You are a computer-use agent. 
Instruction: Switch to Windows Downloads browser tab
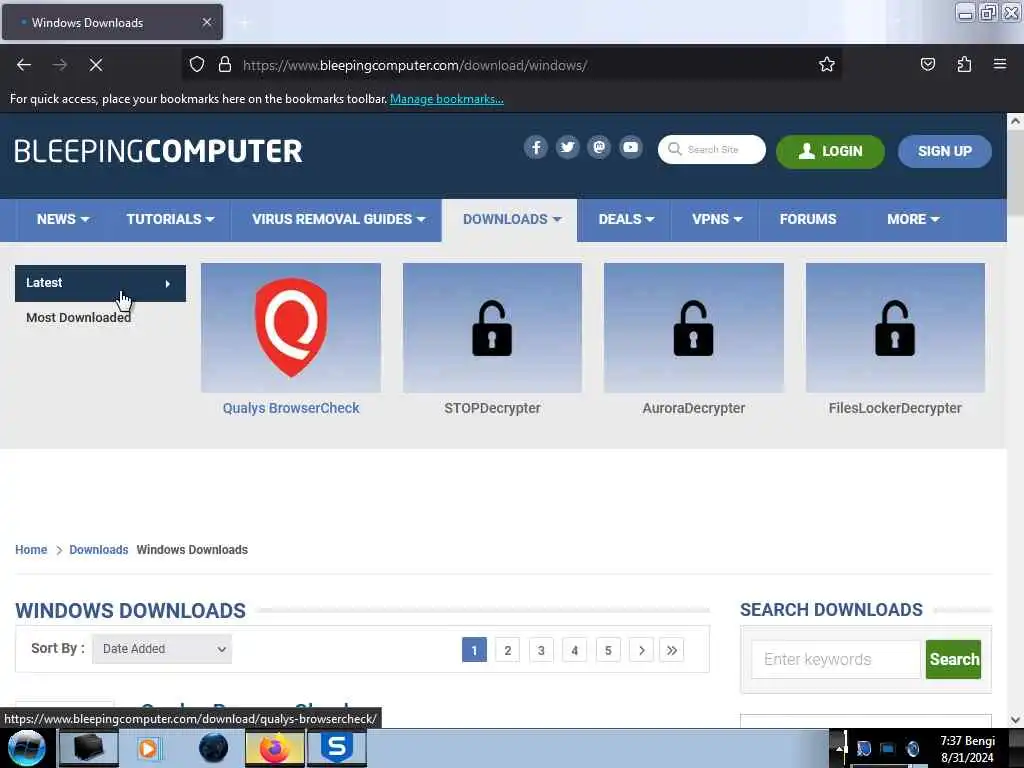point(111,22)
